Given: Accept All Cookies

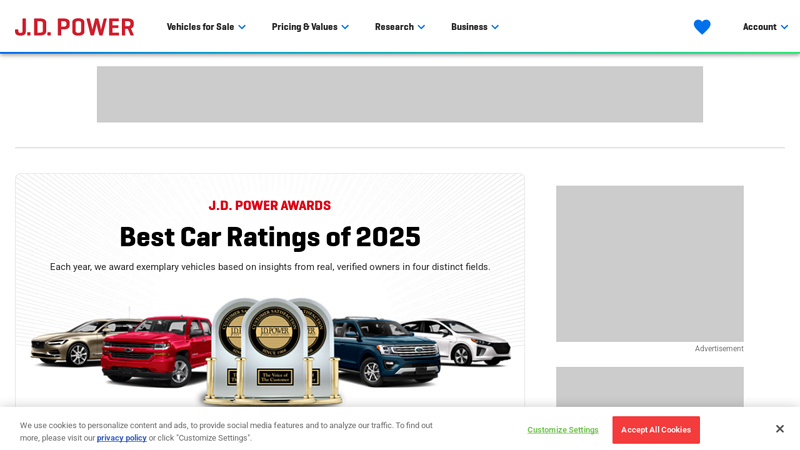Looking at the screenshot, I should click(x=656, y=430).
